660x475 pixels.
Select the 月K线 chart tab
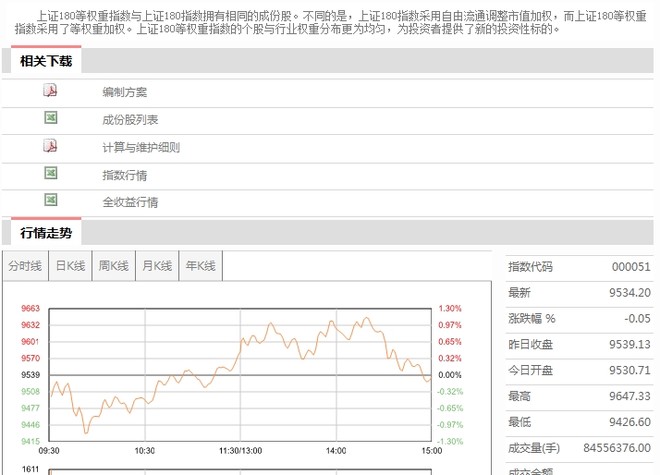coord(157,266)
